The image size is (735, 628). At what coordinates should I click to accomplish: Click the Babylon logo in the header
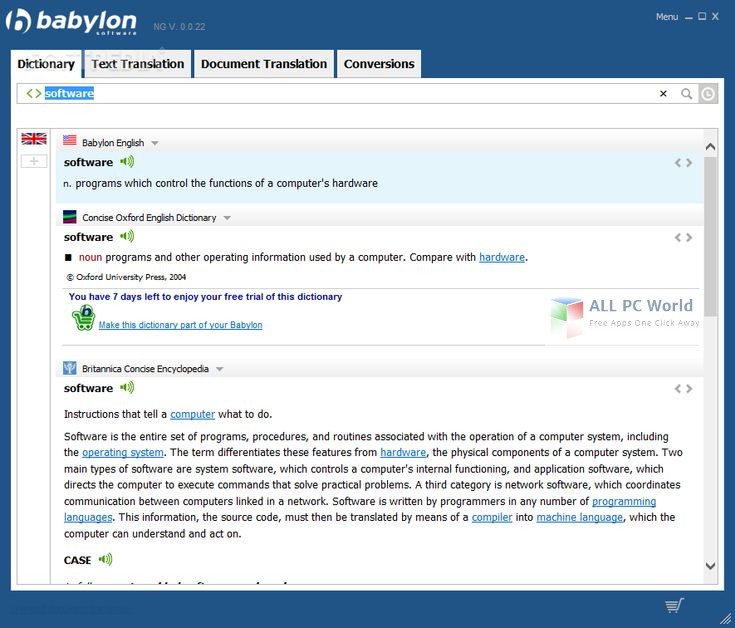(x=72, y=22)
